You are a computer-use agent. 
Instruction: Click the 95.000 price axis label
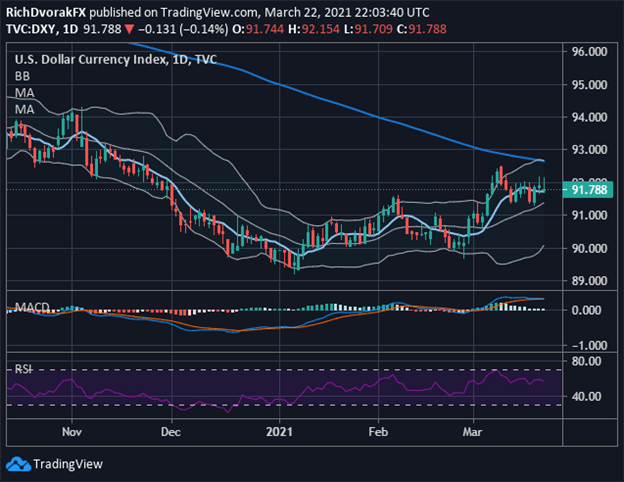pyautogui.click(x=589, y=84)
